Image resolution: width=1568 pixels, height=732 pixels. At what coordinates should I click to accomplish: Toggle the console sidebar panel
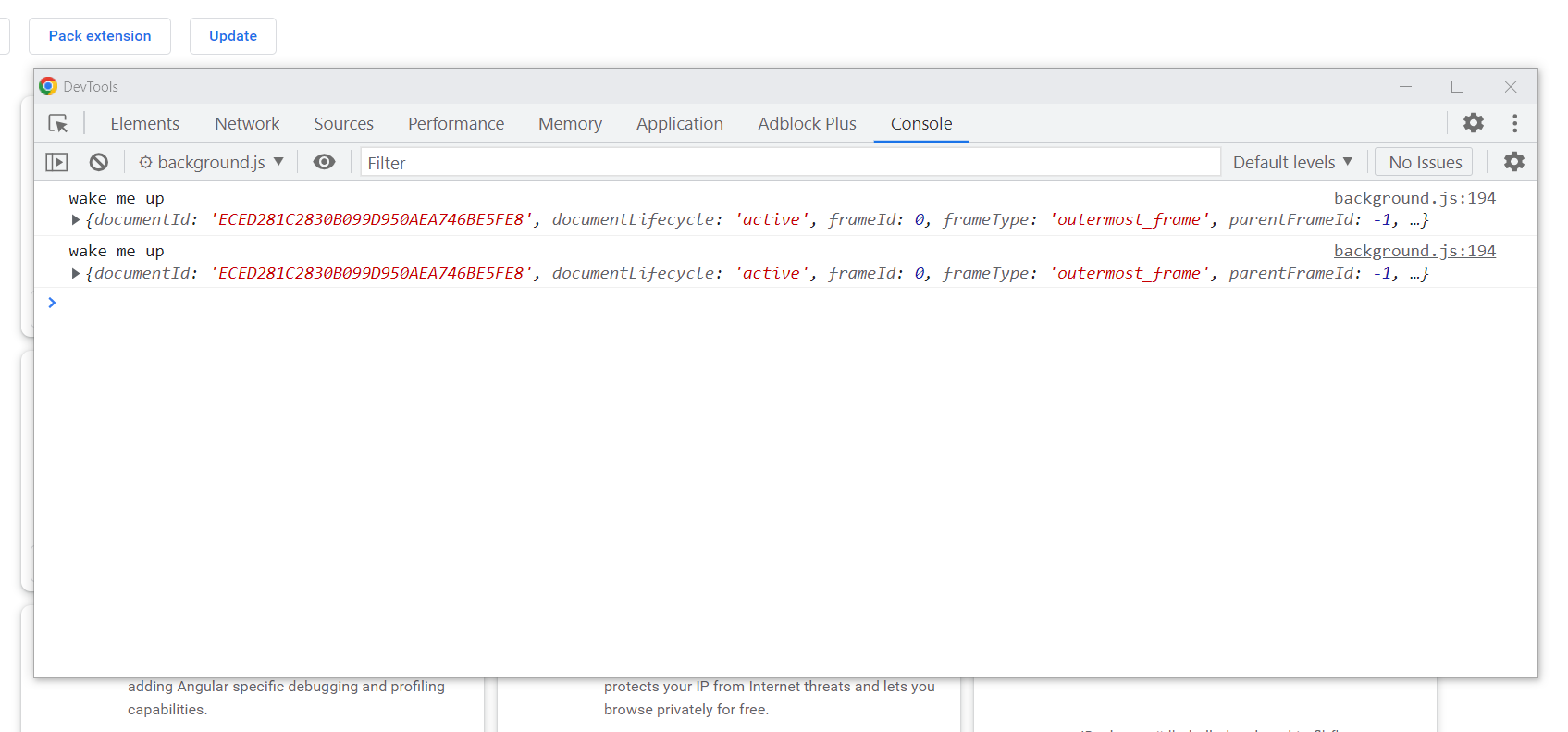click(x=56, y=162)
